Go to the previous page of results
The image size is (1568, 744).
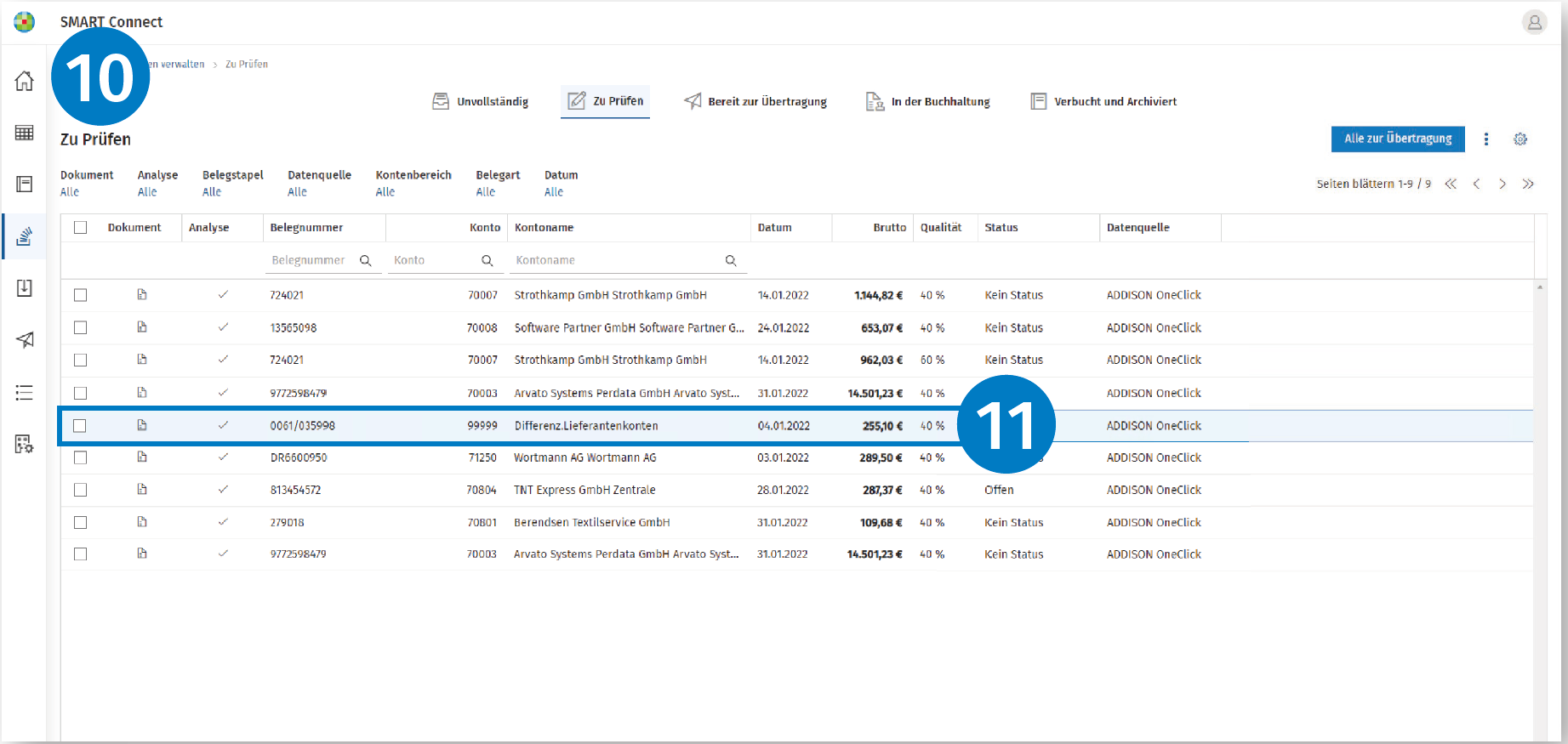[x=1477, y=184]
